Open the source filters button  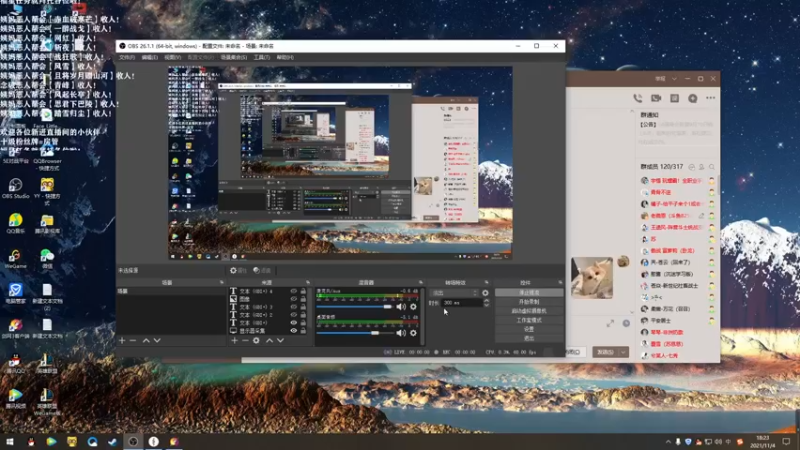pos(262,270)
